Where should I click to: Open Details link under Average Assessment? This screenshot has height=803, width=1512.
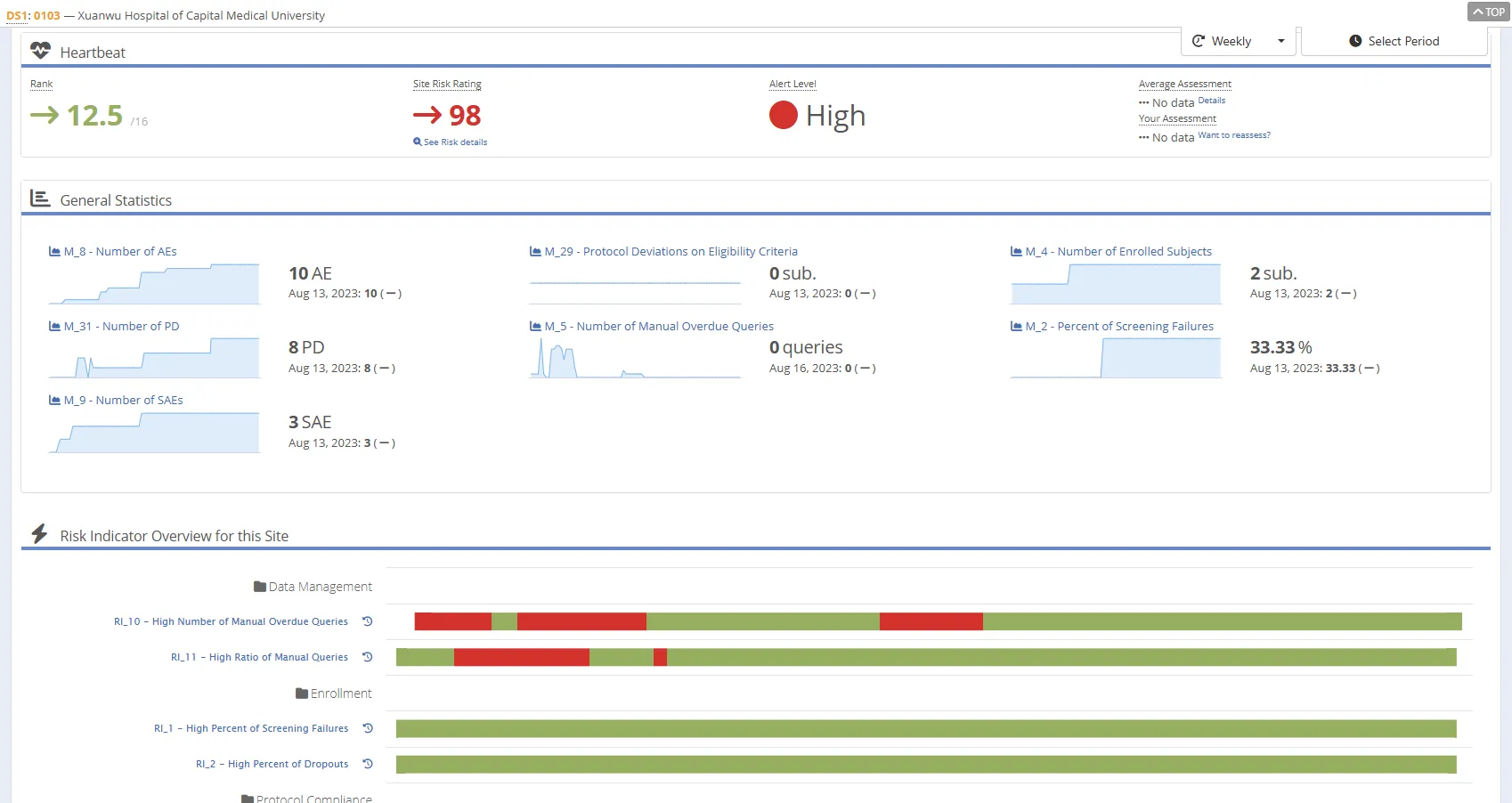pos(1211,101)
